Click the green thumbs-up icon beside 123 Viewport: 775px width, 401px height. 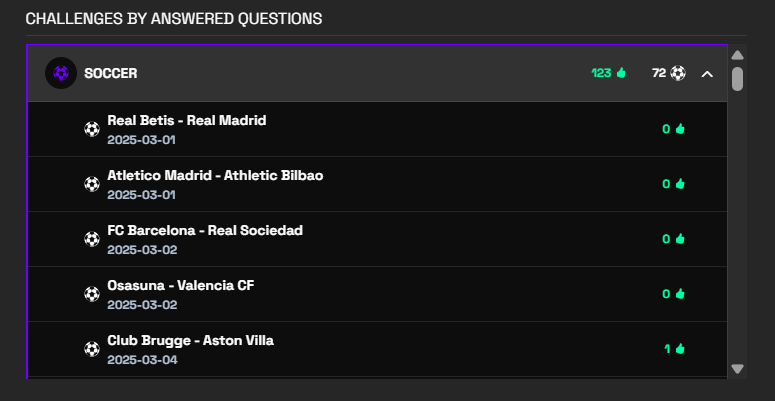tap(621, 73)
